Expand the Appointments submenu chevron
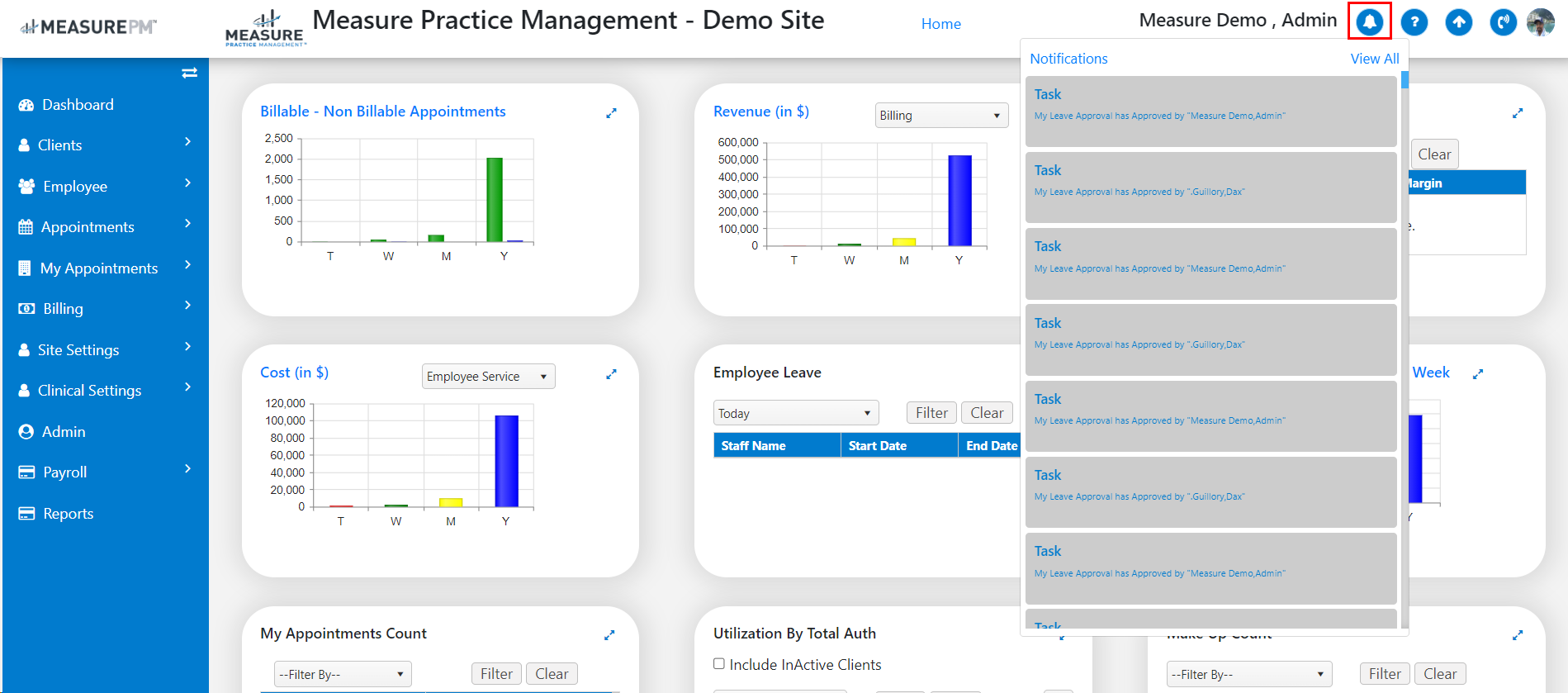Image resolution: width=1568 pixels, height=693 pixels. [x=188, y=223]
